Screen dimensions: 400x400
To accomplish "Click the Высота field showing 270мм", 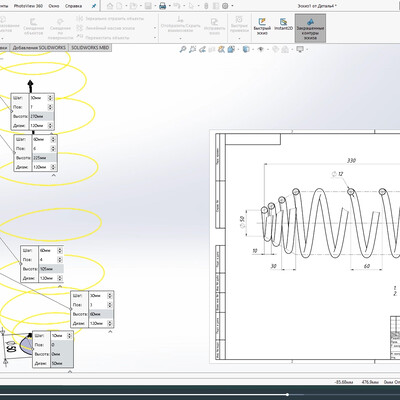I will coord(41,116).
